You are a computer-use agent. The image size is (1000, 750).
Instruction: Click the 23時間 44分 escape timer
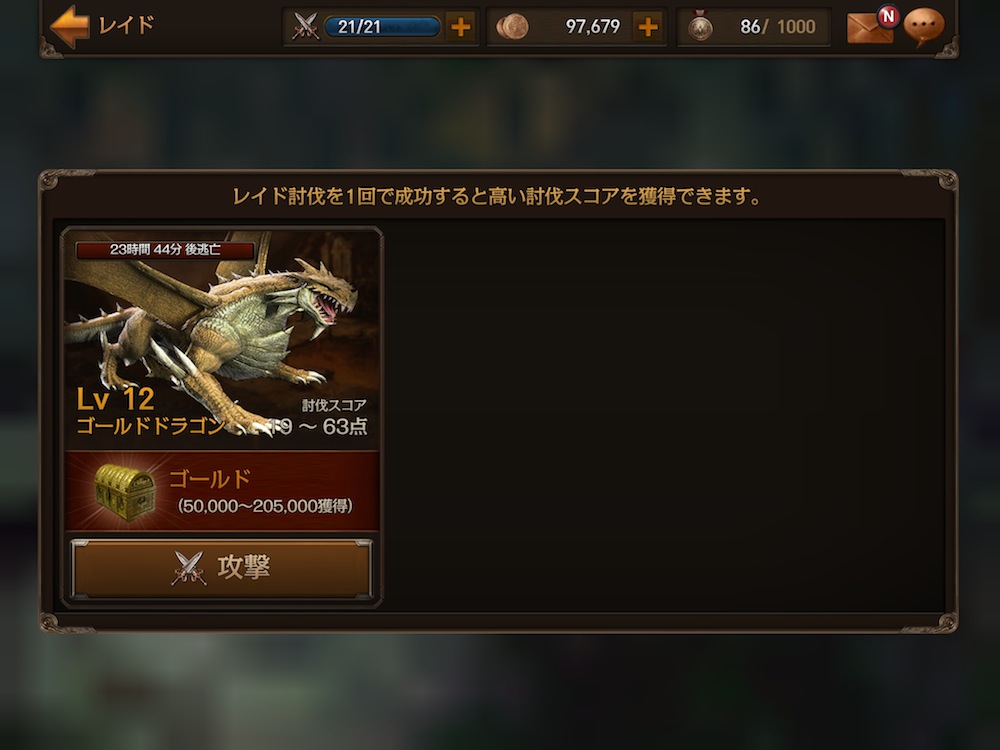165,249
